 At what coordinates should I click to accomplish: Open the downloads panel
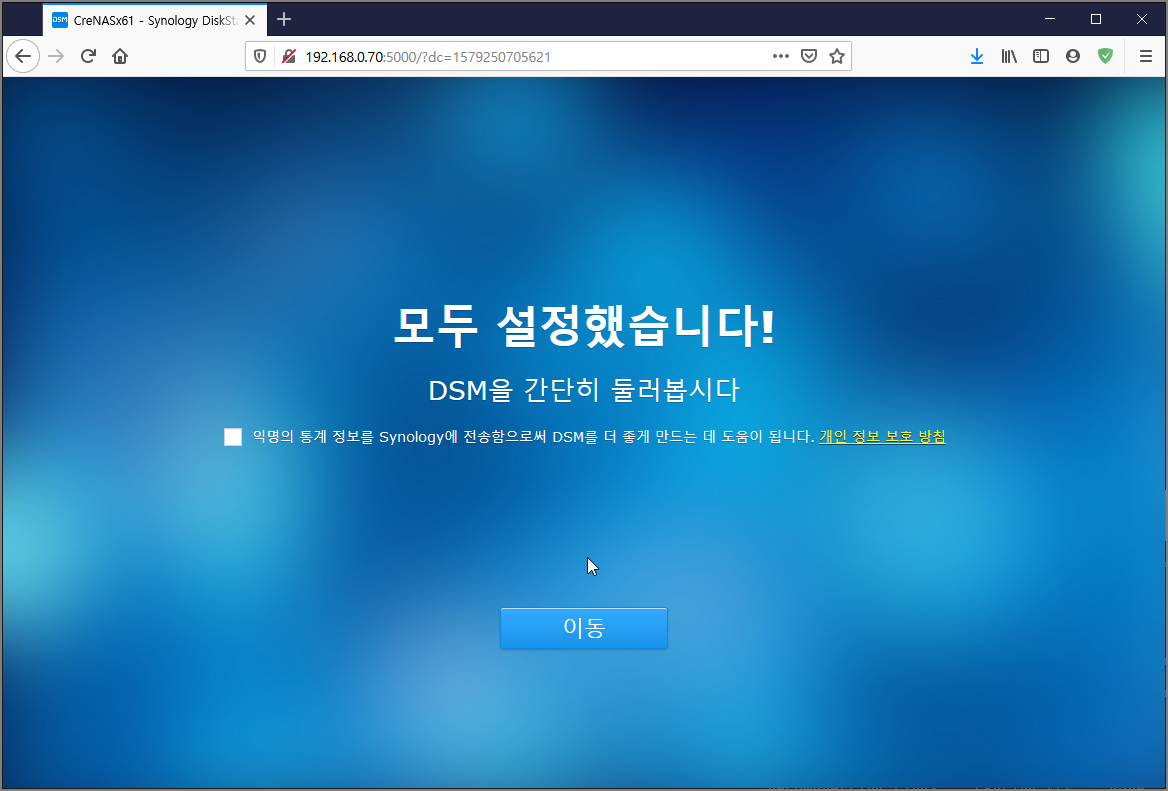[977, 57]
